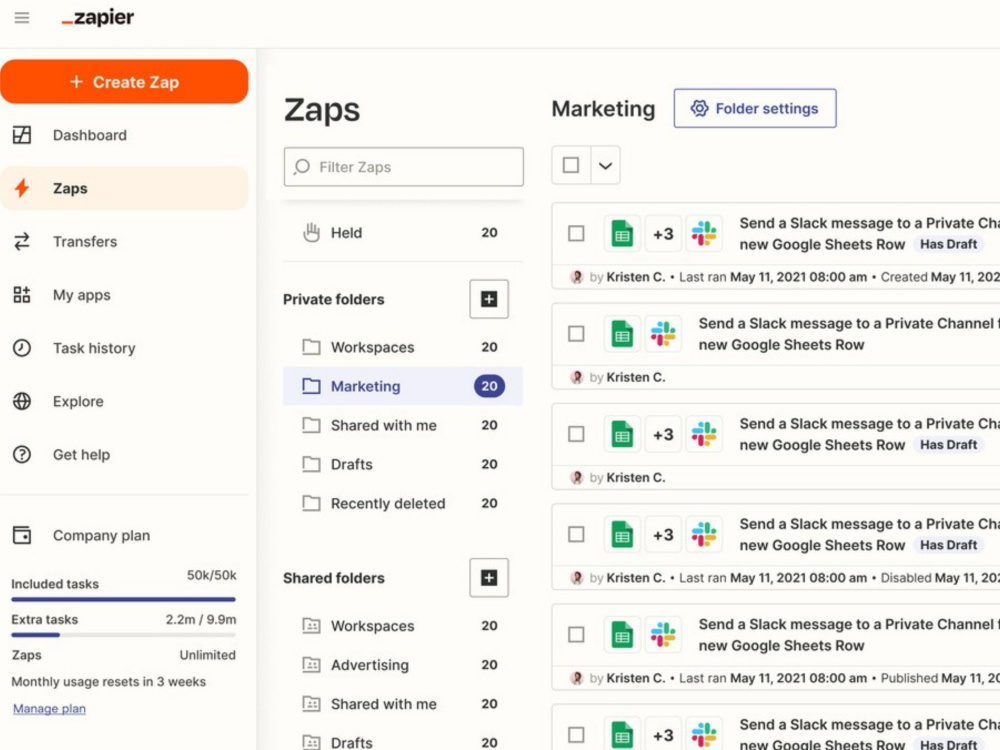
Task: Click the Transfers arrows icon
Action: click(22, 242)
